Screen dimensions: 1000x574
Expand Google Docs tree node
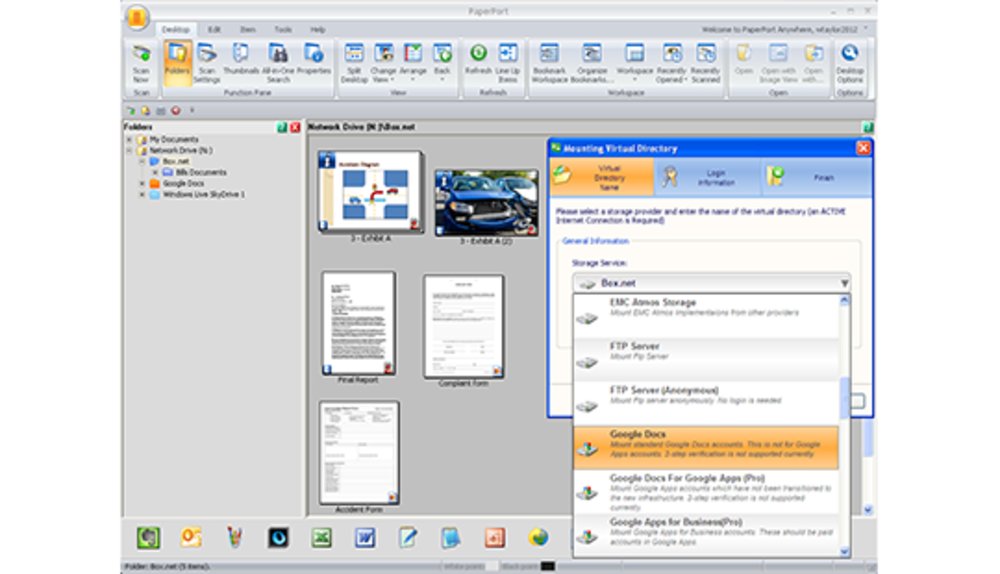tap(142, 184)
